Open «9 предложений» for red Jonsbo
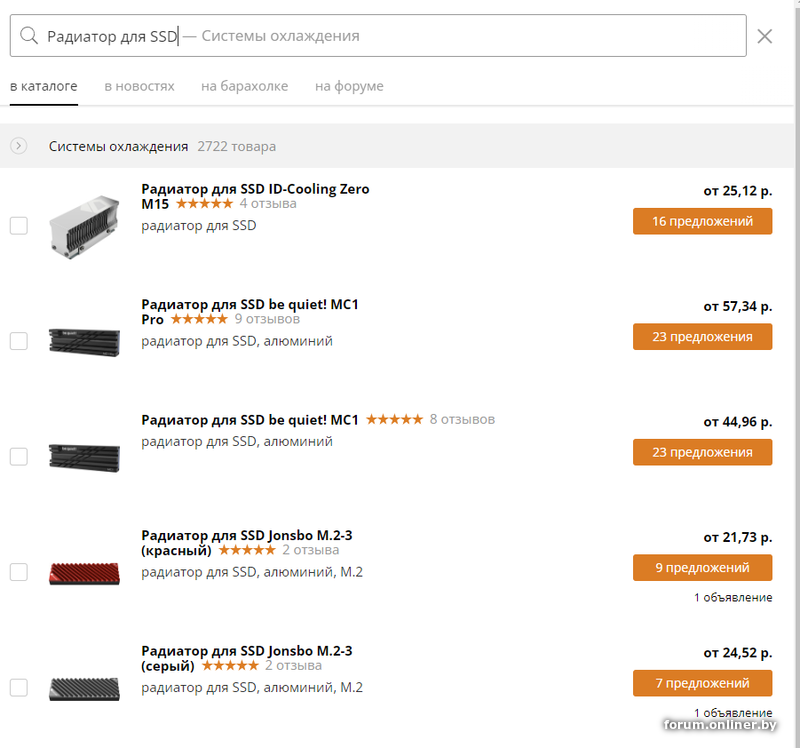800x748 pixels. (702, 567)
